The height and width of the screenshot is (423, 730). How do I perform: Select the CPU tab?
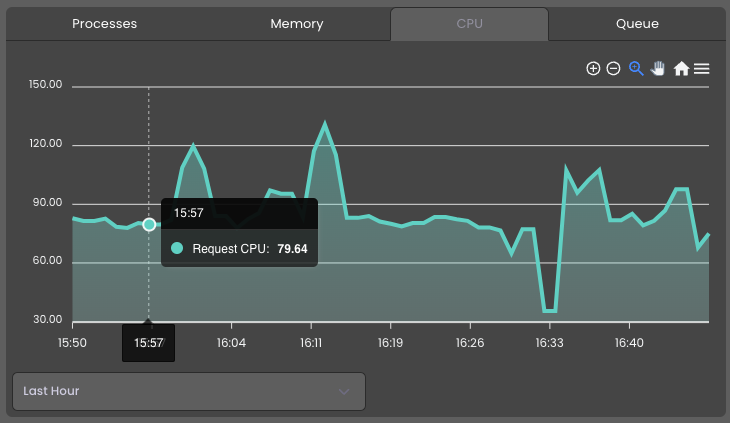[x=469, y=24]
